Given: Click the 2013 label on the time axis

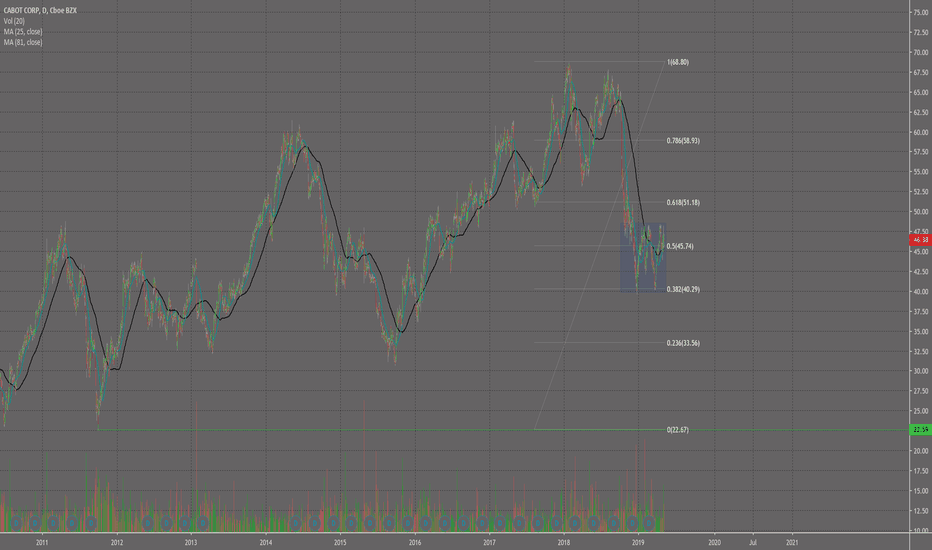Looking at the screenshot, I should click(x=191, y=542).
